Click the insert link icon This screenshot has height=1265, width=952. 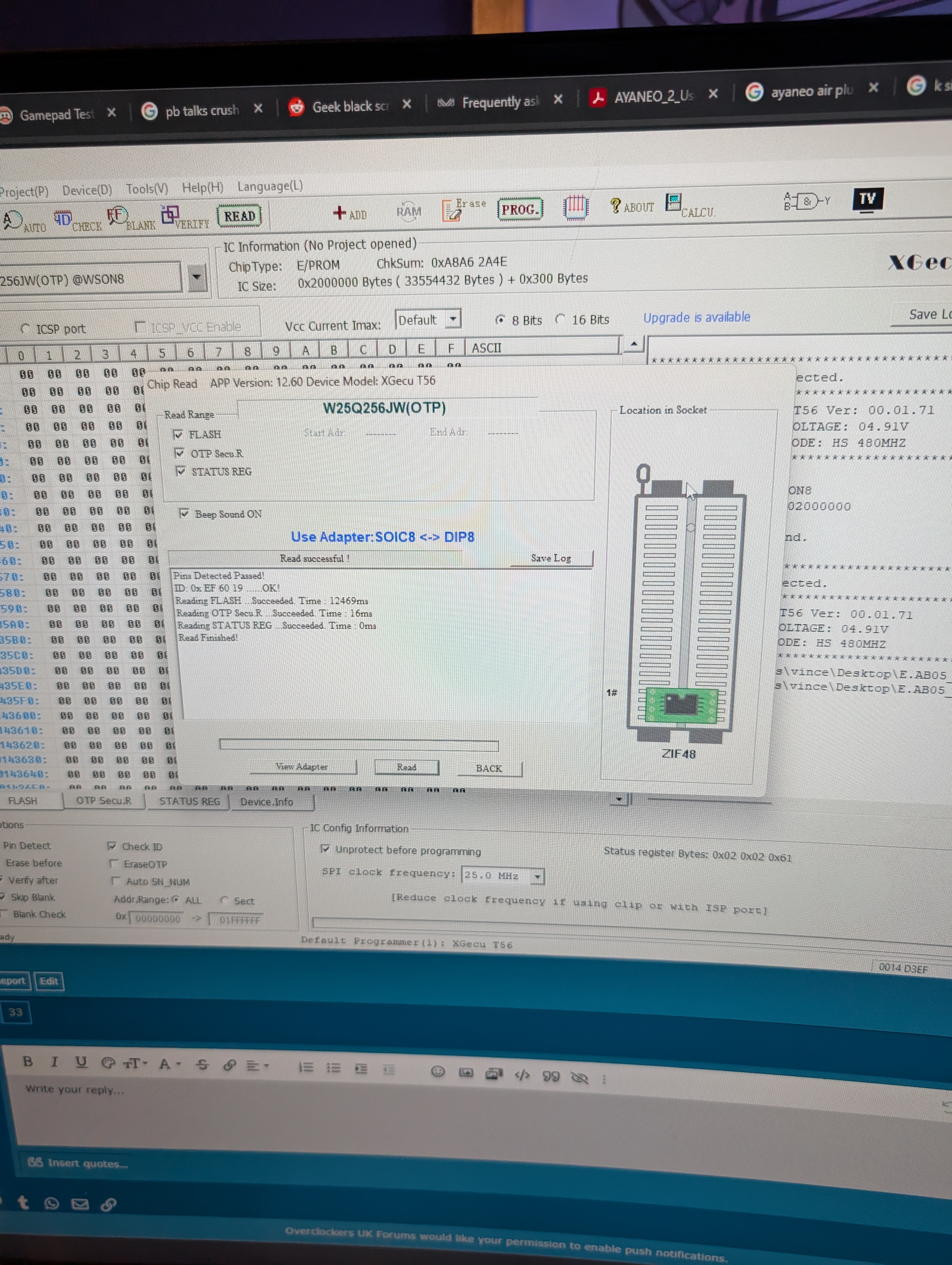coord(230,1065)
